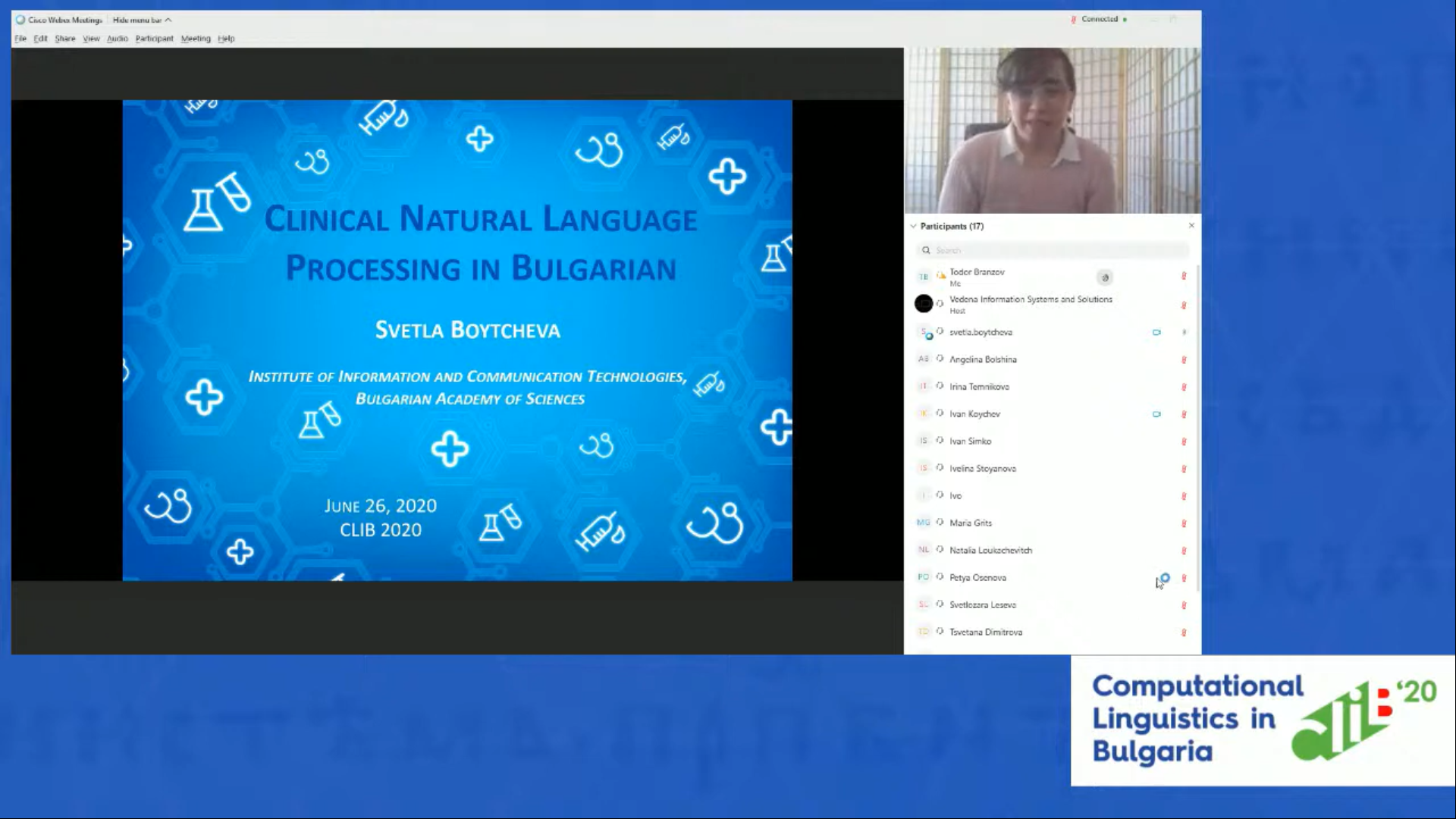Close the Participants panel

[x=1191, y=225]
